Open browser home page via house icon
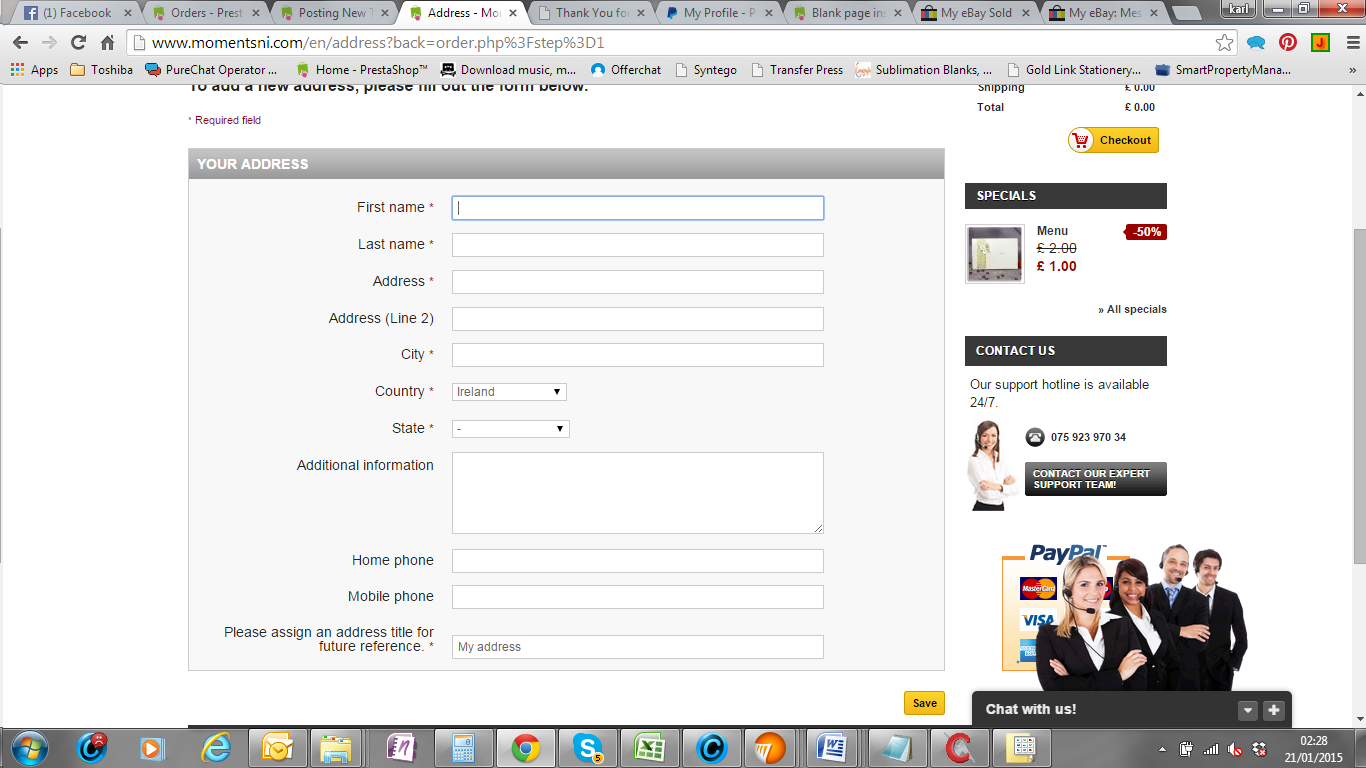Viewport: 1366px width, 768px height. (107, 43)
